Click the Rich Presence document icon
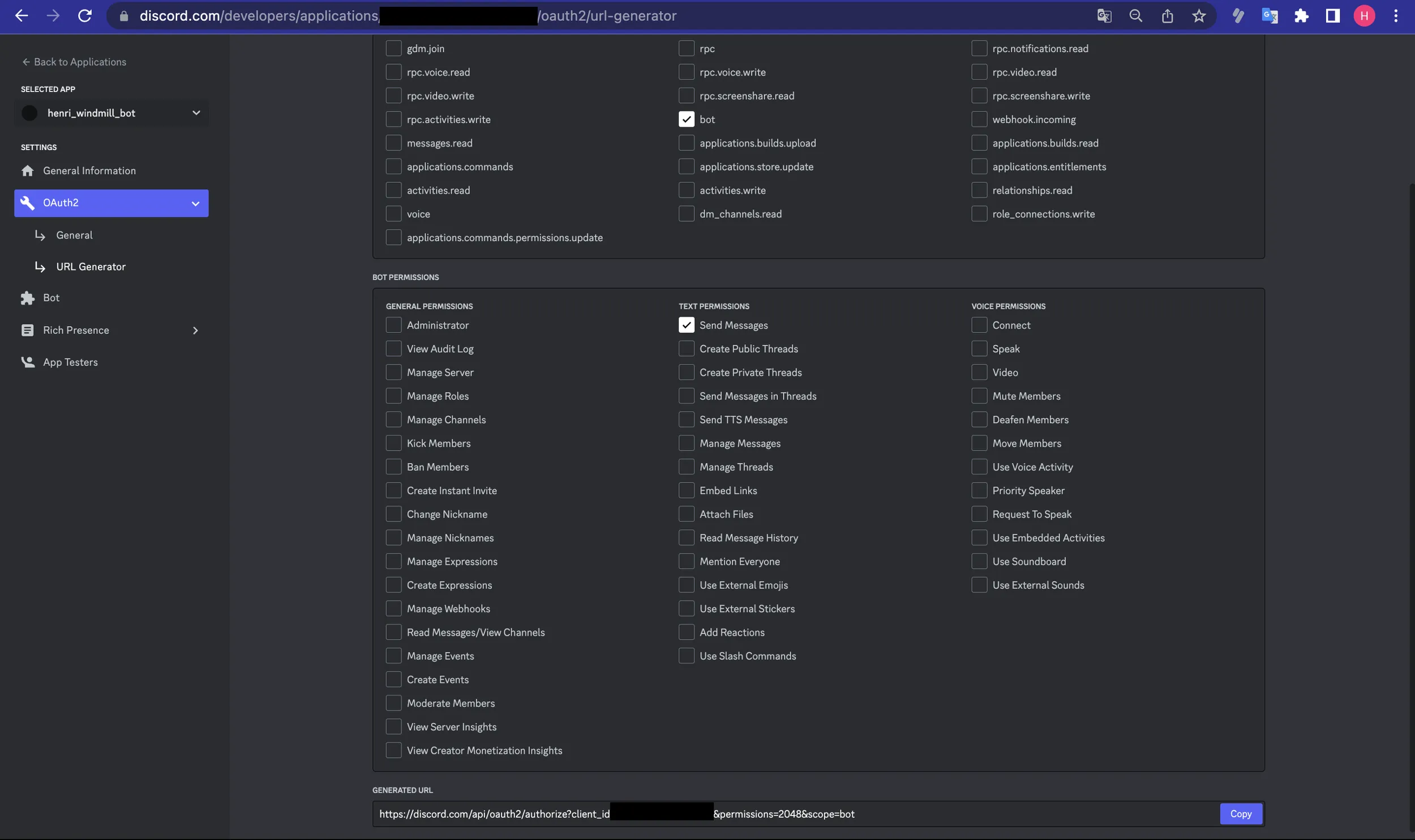This screenshot has height=840, width=1415. 27,331
